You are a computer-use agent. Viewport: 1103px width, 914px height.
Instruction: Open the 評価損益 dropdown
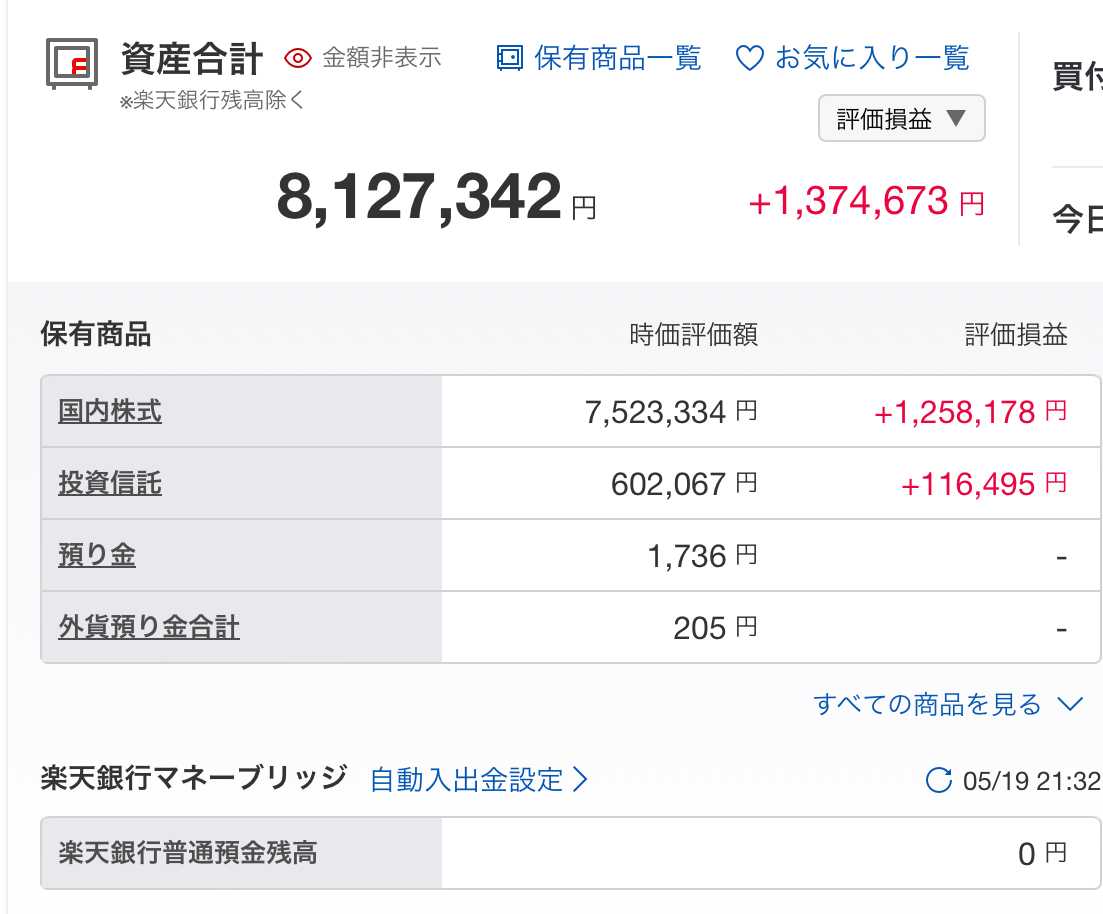tap(901, 118)
